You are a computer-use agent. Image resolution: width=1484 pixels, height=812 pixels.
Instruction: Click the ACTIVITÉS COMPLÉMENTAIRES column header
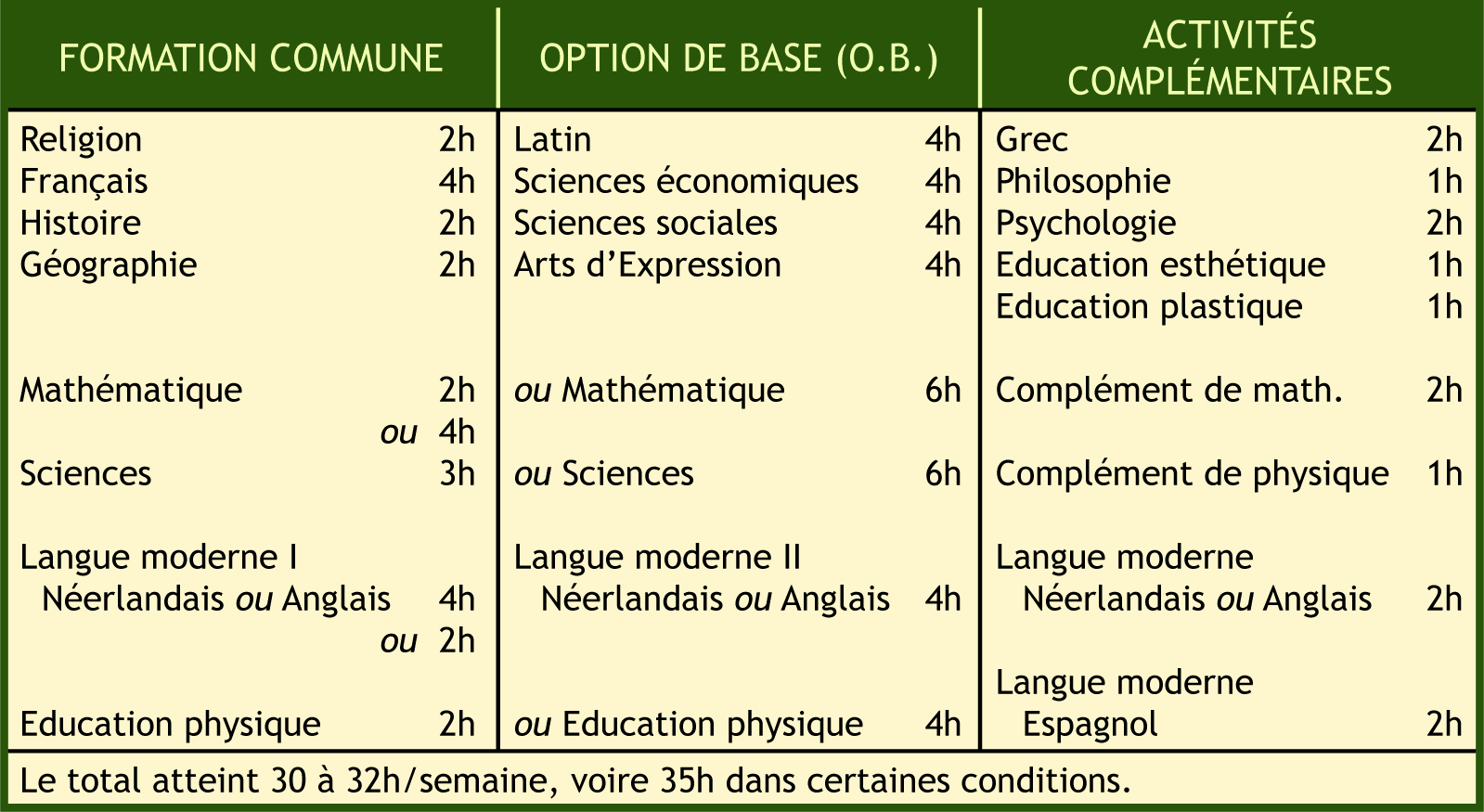pyautogui.click(x=1229, y=58)
